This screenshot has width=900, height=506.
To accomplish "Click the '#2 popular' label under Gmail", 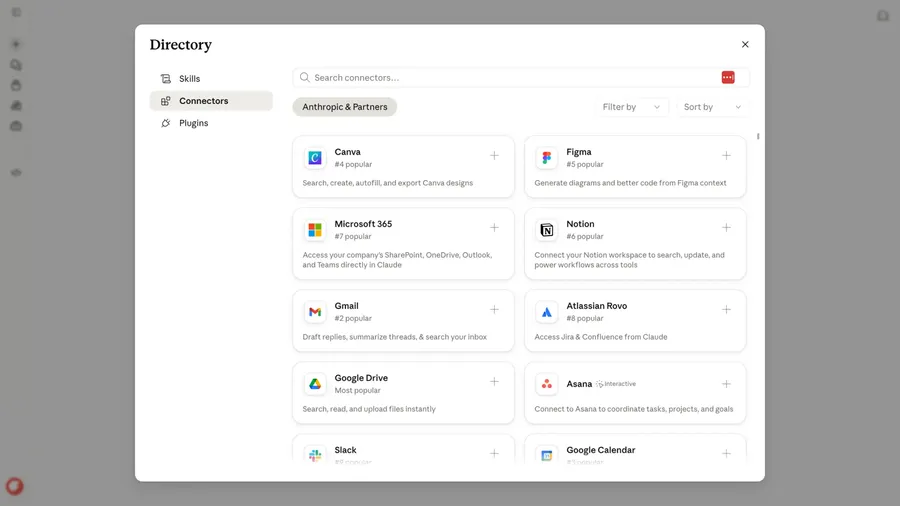I will pyautogui.click(x=353, y=318).
